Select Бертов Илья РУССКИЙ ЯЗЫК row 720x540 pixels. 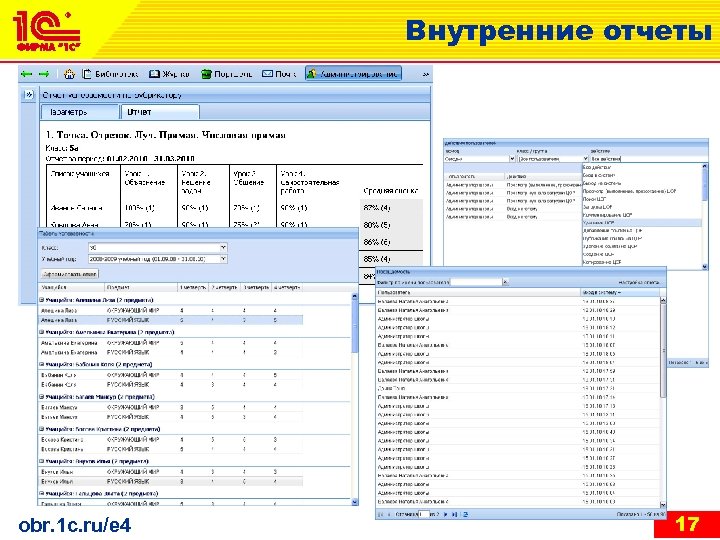click(x=170, y=482)
